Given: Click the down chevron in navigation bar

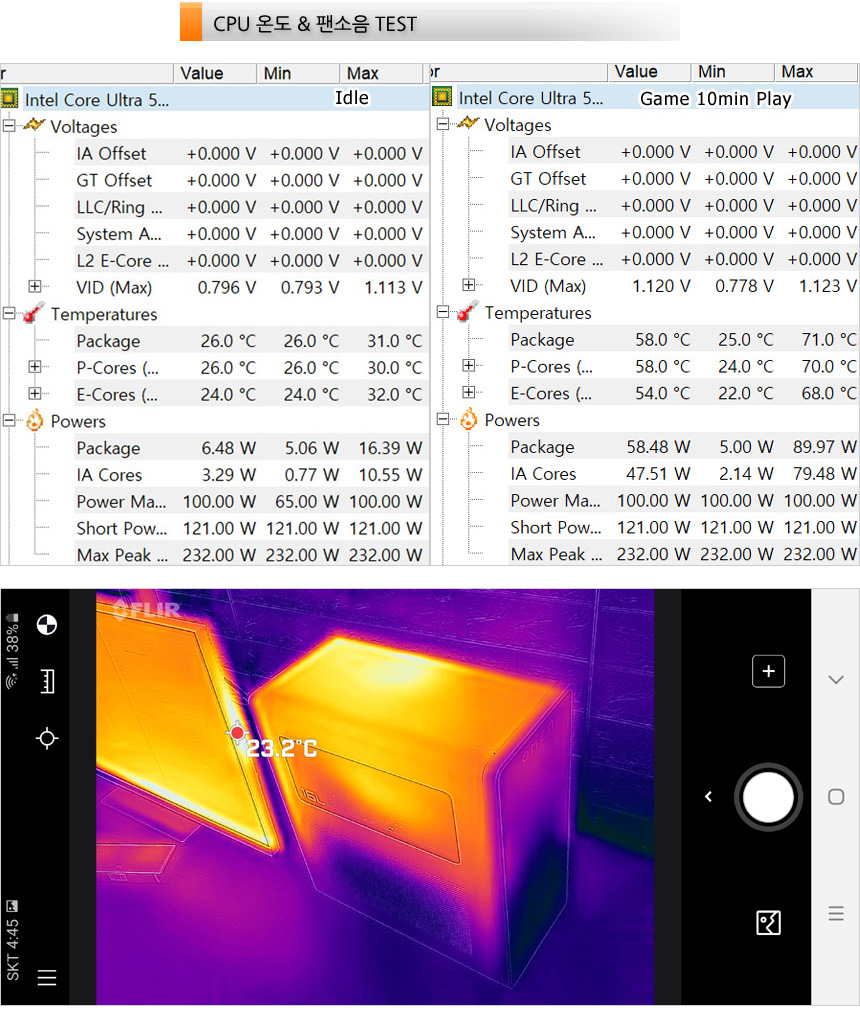Looking at the screenshot, I should click(x=836, y=680).
